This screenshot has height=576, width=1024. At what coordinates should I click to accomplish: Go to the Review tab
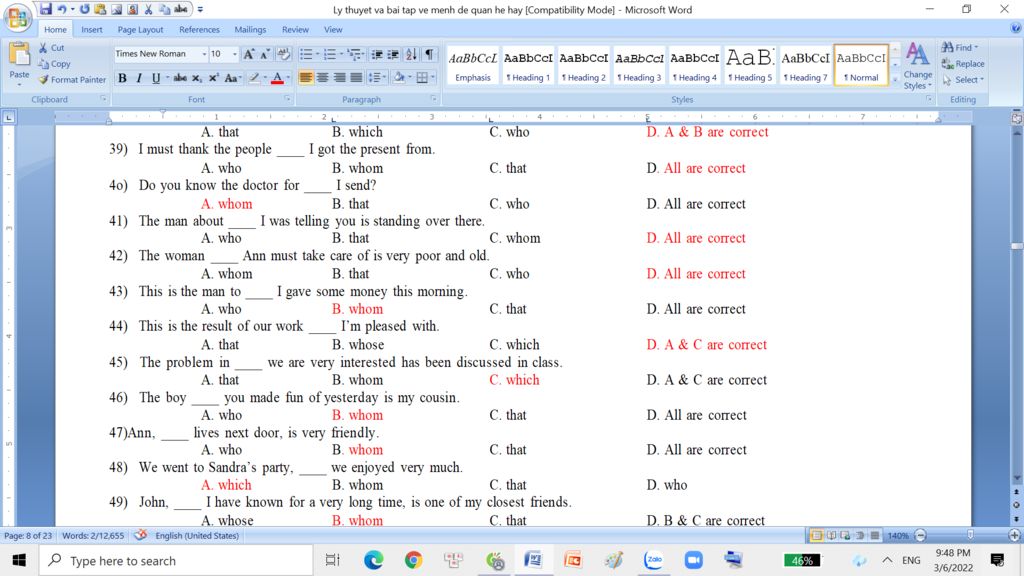[295, 29]
